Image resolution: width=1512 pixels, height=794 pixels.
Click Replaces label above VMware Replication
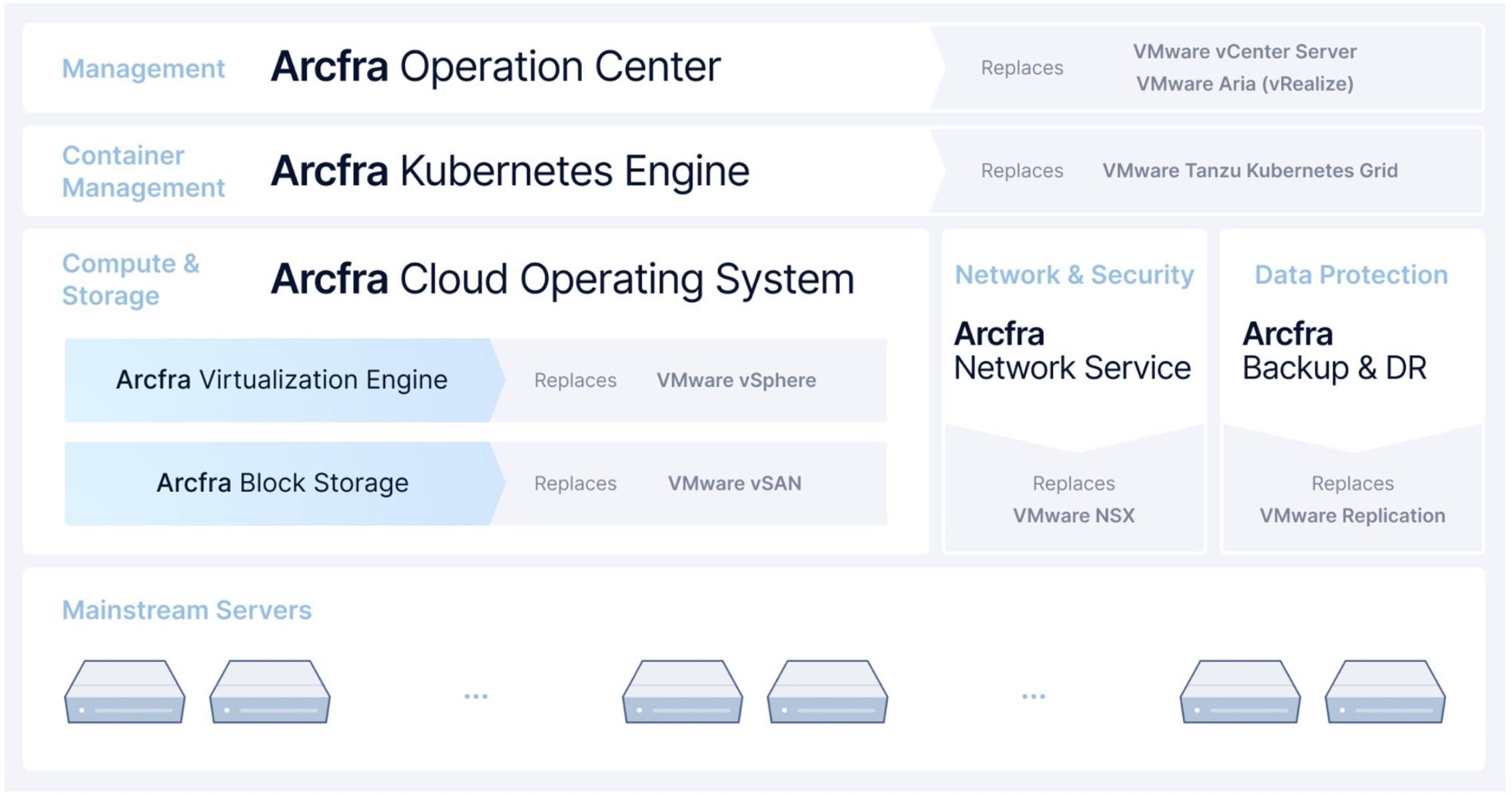(1353, 484)
